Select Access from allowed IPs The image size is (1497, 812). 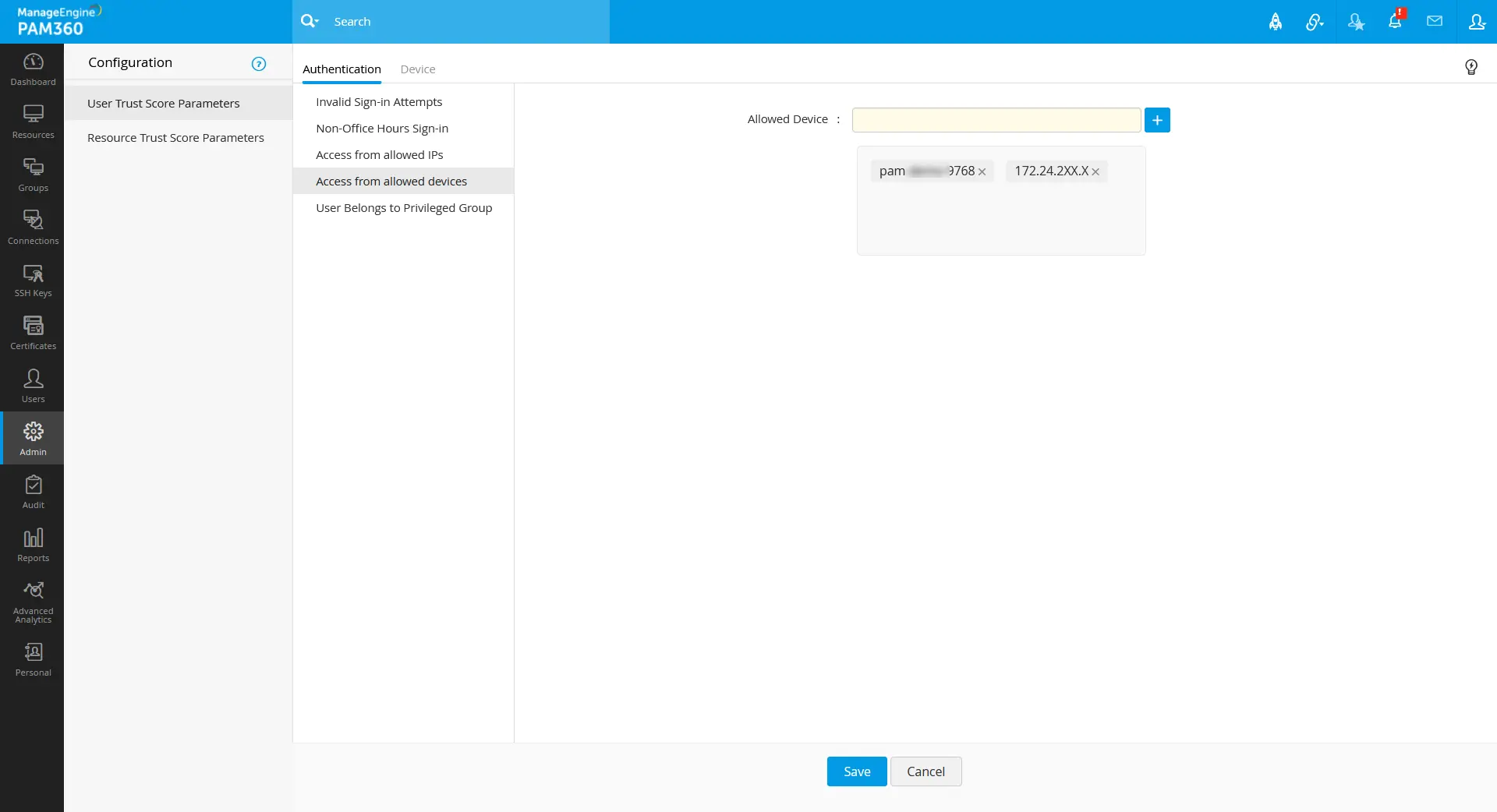(379, 155)
